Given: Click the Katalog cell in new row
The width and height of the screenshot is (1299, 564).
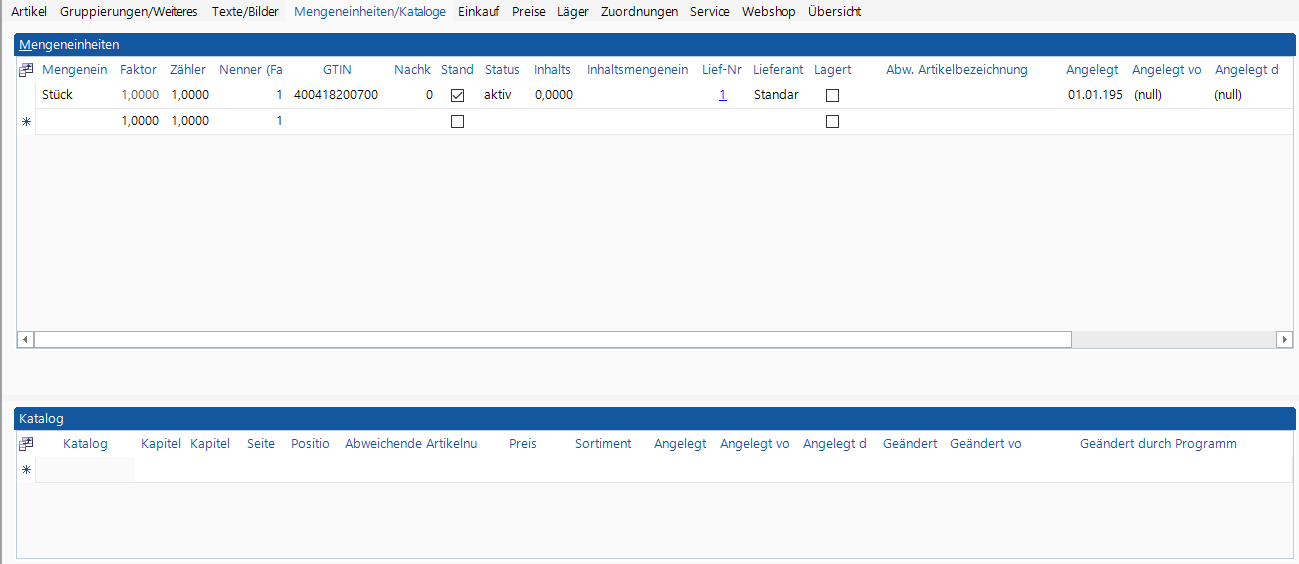Looking at the screenshot, I should tap(85, 470).
